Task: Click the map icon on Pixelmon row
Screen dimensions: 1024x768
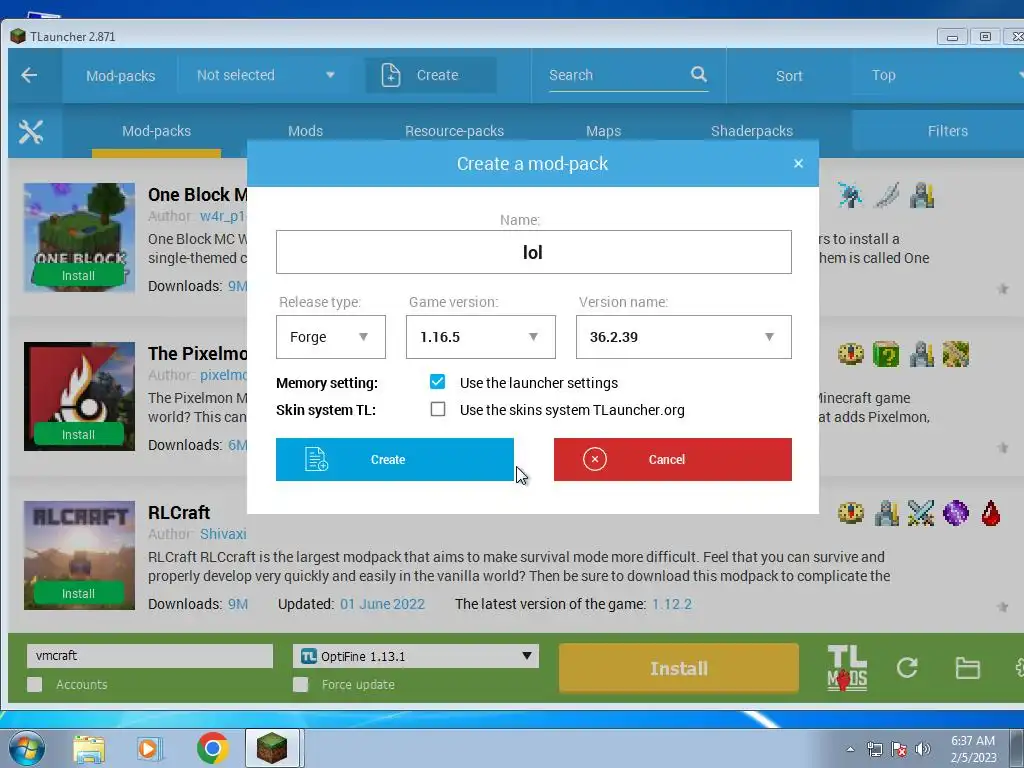Action: point(956,354)
